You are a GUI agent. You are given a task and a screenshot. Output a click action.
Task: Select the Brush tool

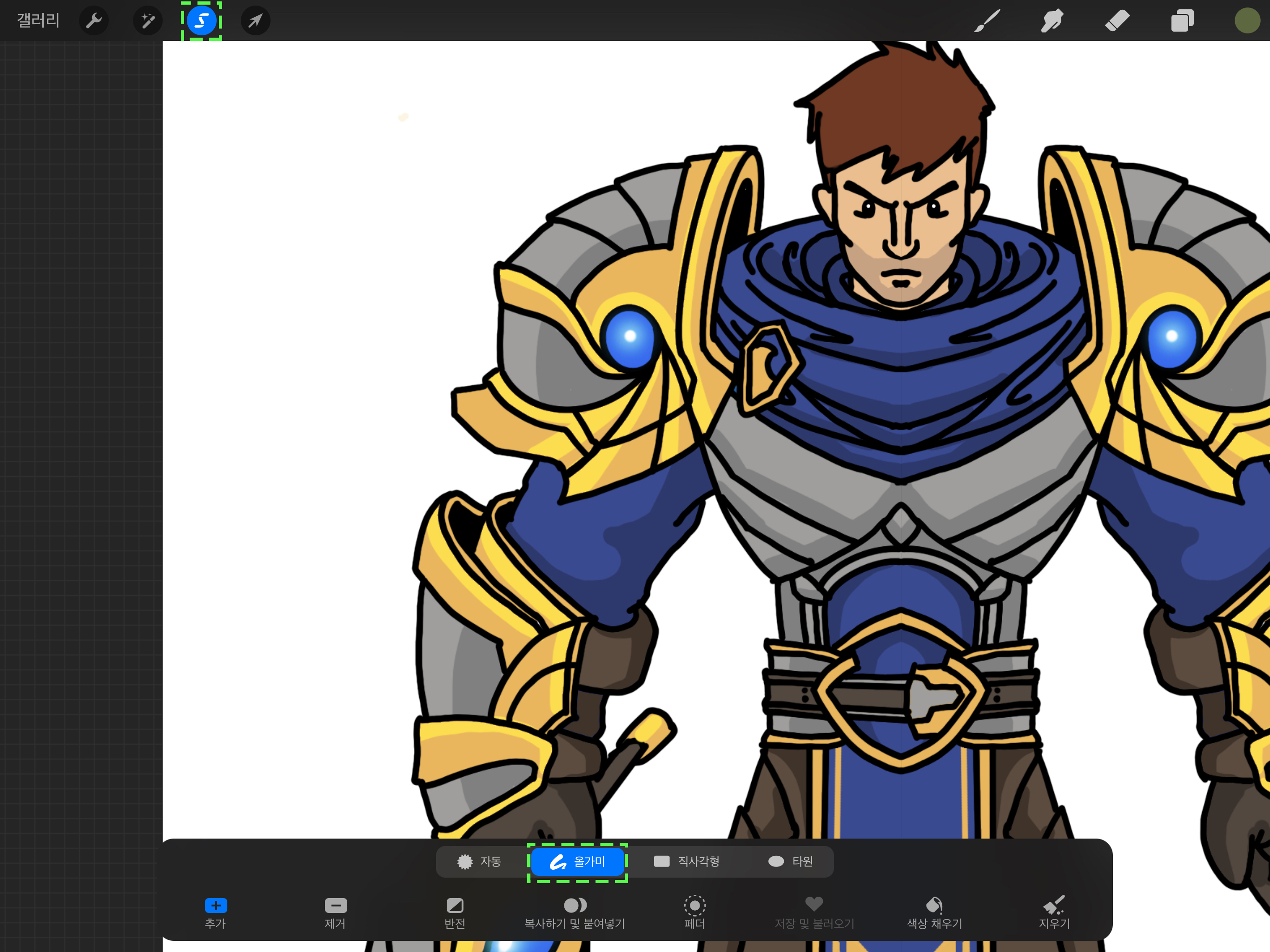click(x=987, y=20)
